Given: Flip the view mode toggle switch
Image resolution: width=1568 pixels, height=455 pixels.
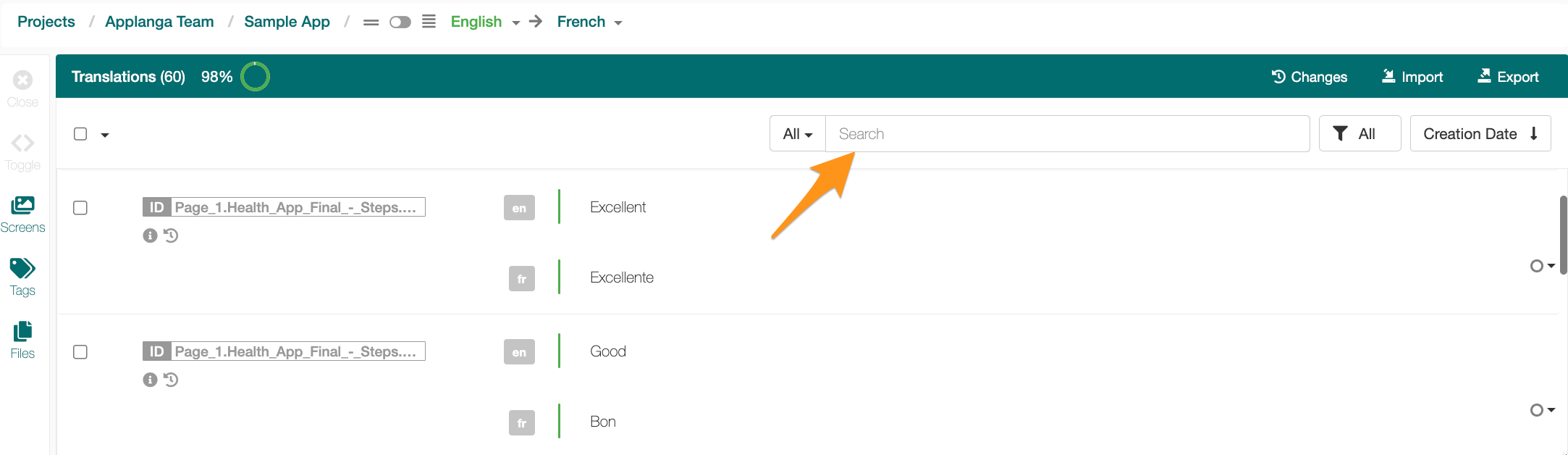Looking at the screenshot, I should [400, 22].
